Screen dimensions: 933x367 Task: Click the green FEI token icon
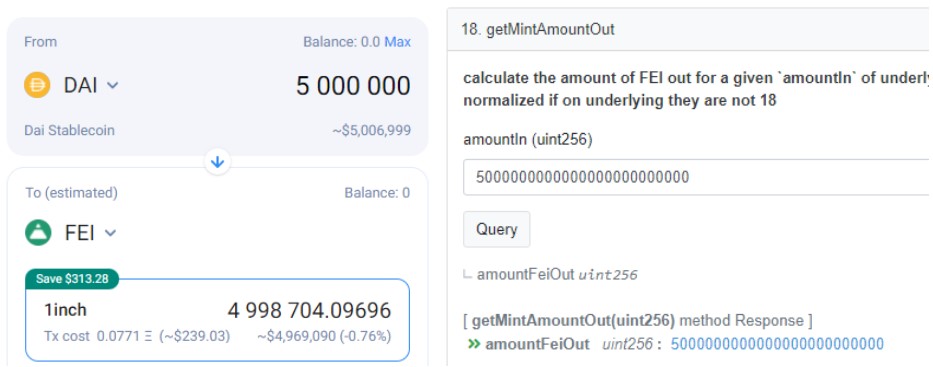coord(38,233)
